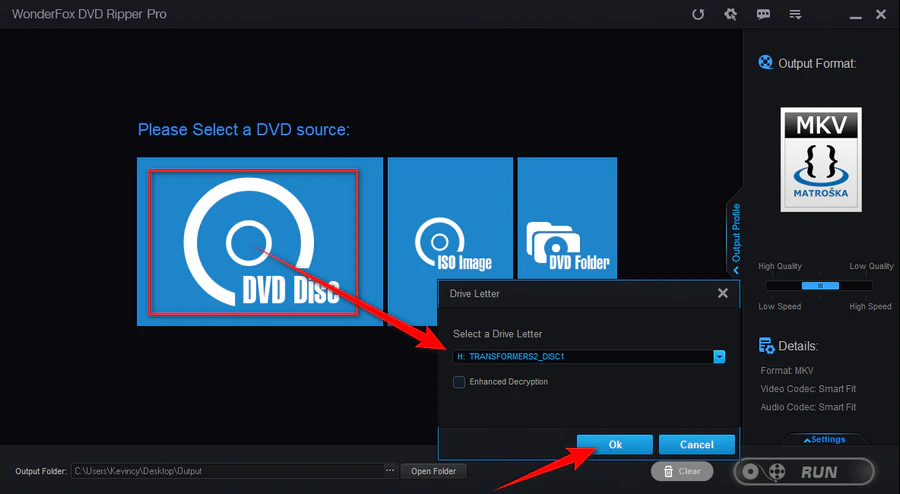
Task: Click the Output Folder path field
Action: [x=227, y=471]
